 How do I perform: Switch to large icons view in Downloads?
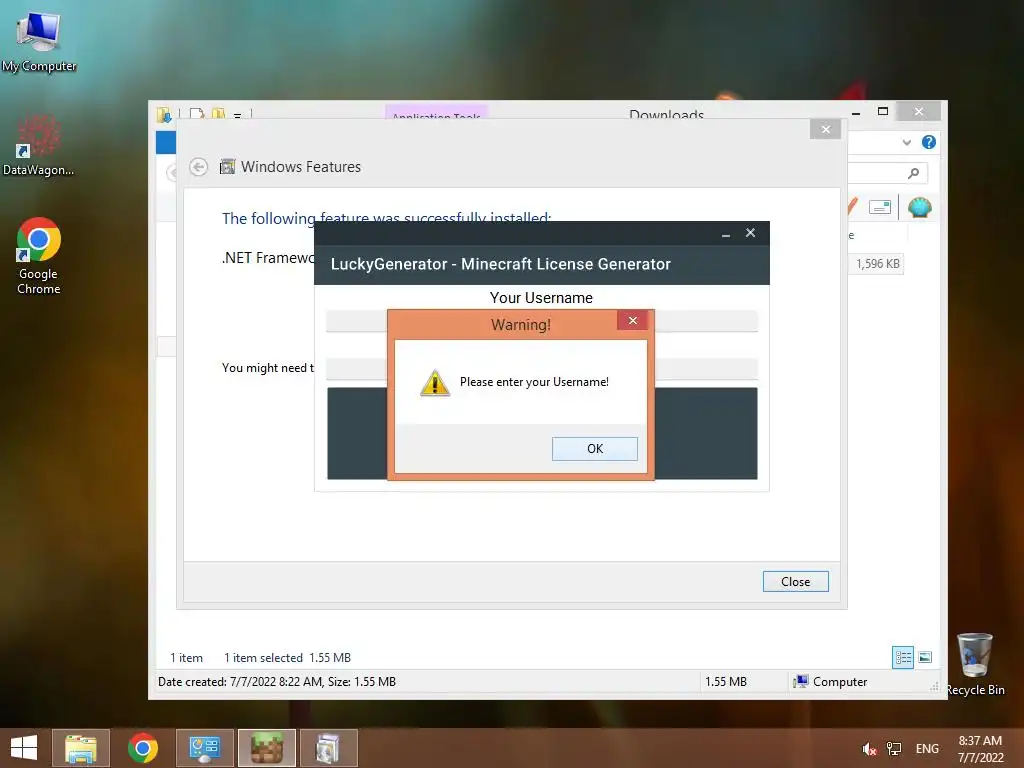[925, 657]
